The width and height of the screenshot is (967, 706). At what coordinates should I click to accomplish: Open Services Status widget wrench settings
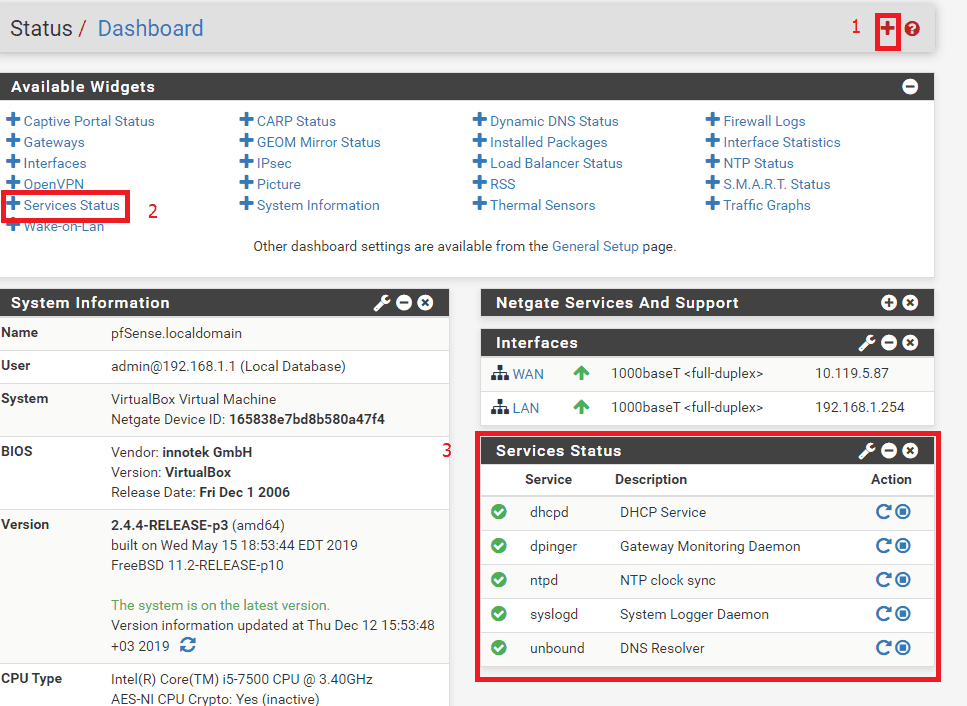[x=867, y=451]
